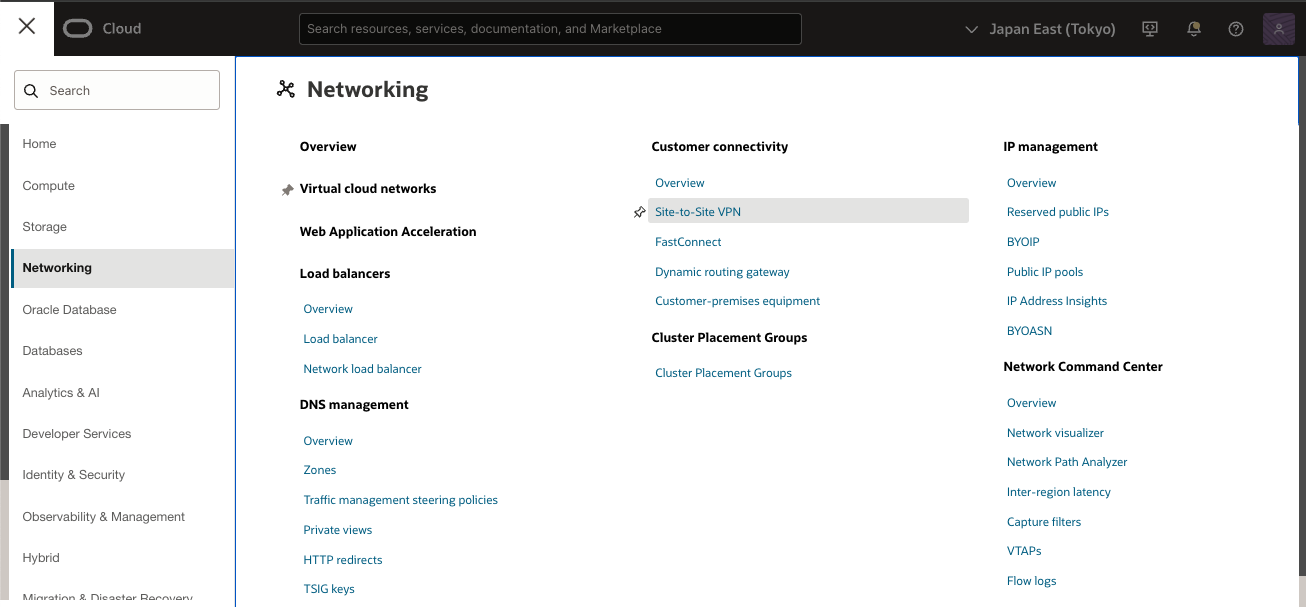Screen dimensions: 1306x607
Task: Select Compute in the navigation menu
Action: pos(49,186)
